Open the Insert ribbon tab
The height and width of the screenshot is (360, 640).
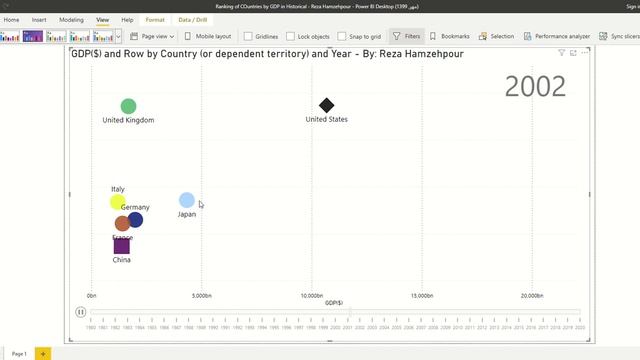[x=39, y=20]
